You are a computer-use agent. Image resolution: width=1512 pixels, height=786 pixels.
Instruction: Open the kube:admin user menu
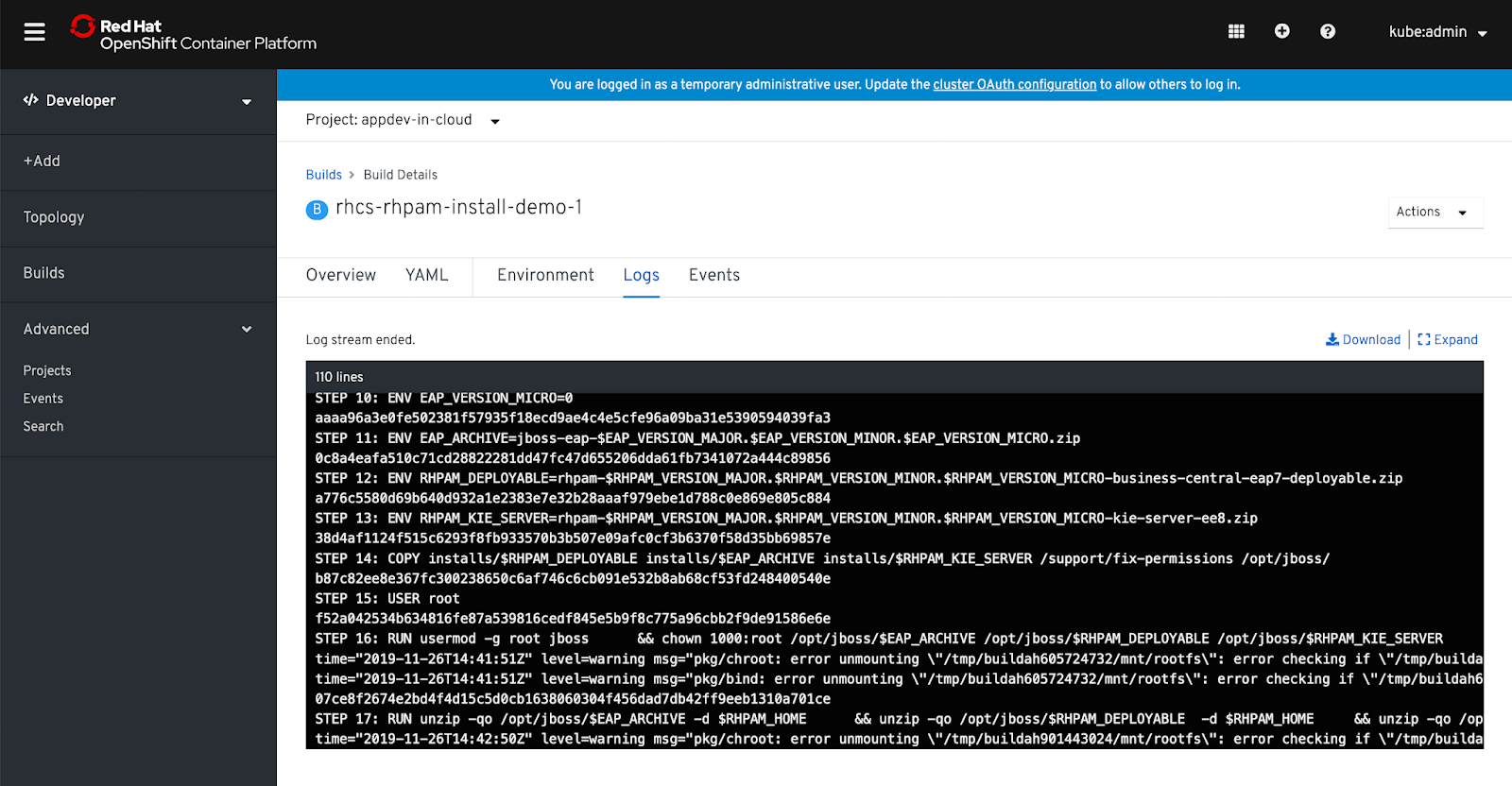[x=1437, y=32]
